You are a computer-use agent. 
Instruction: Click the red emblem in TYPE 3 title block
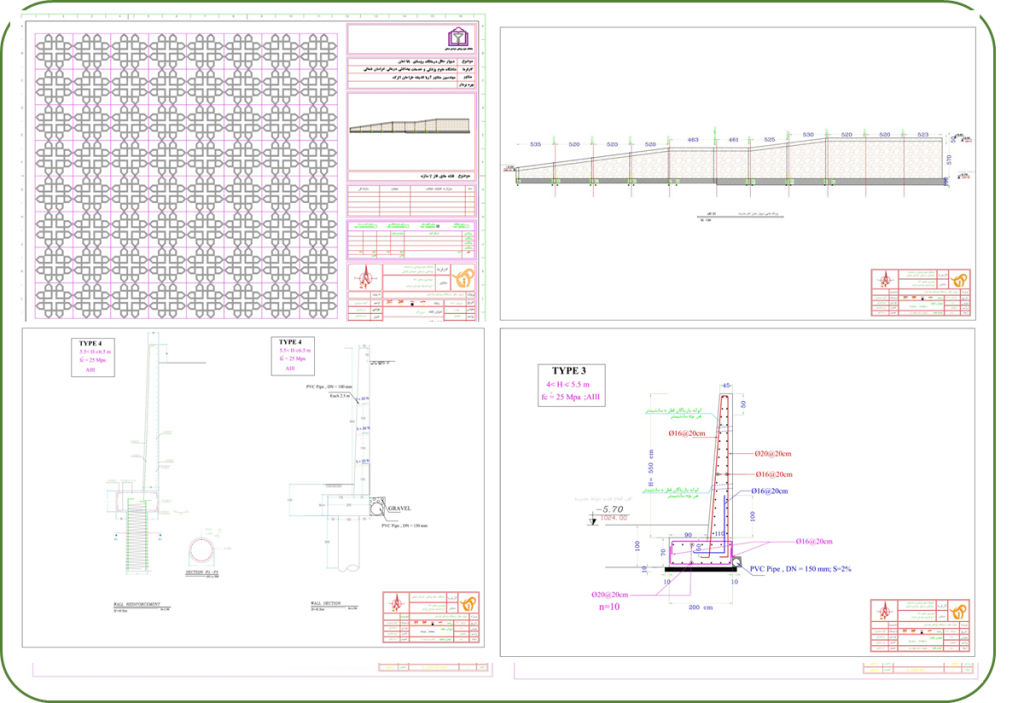(885, 611)
